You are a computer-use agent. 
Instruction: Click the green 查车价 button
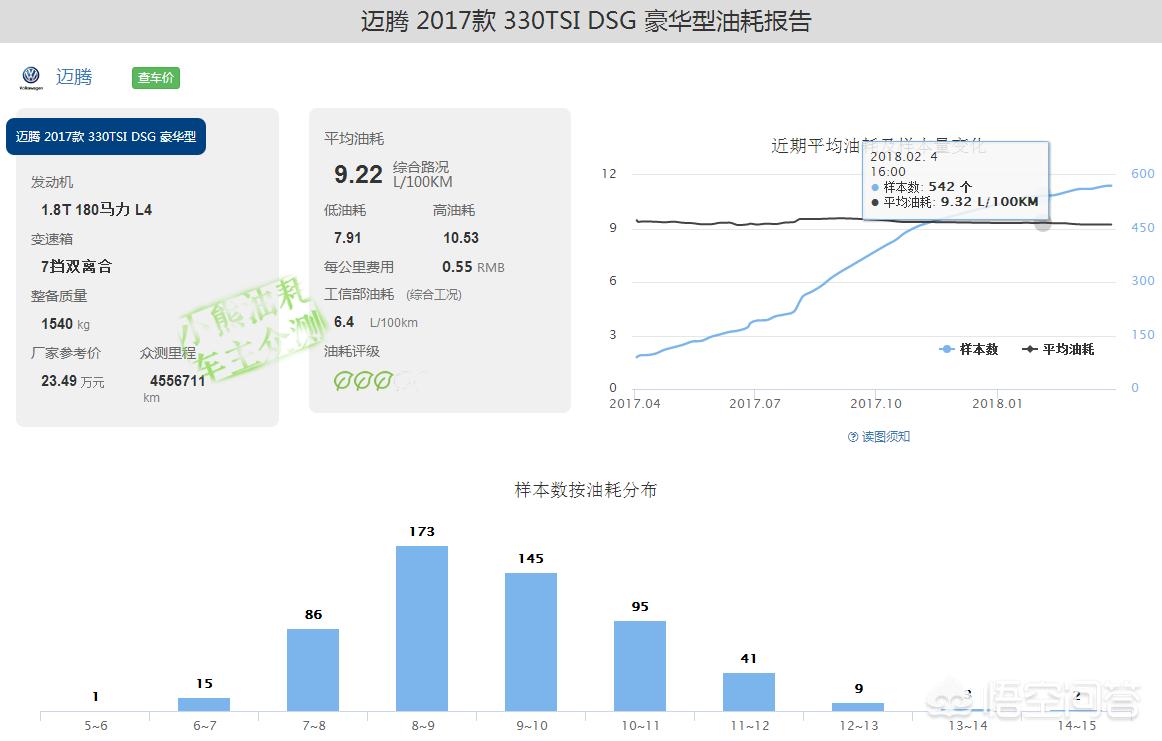coord(155,77)
